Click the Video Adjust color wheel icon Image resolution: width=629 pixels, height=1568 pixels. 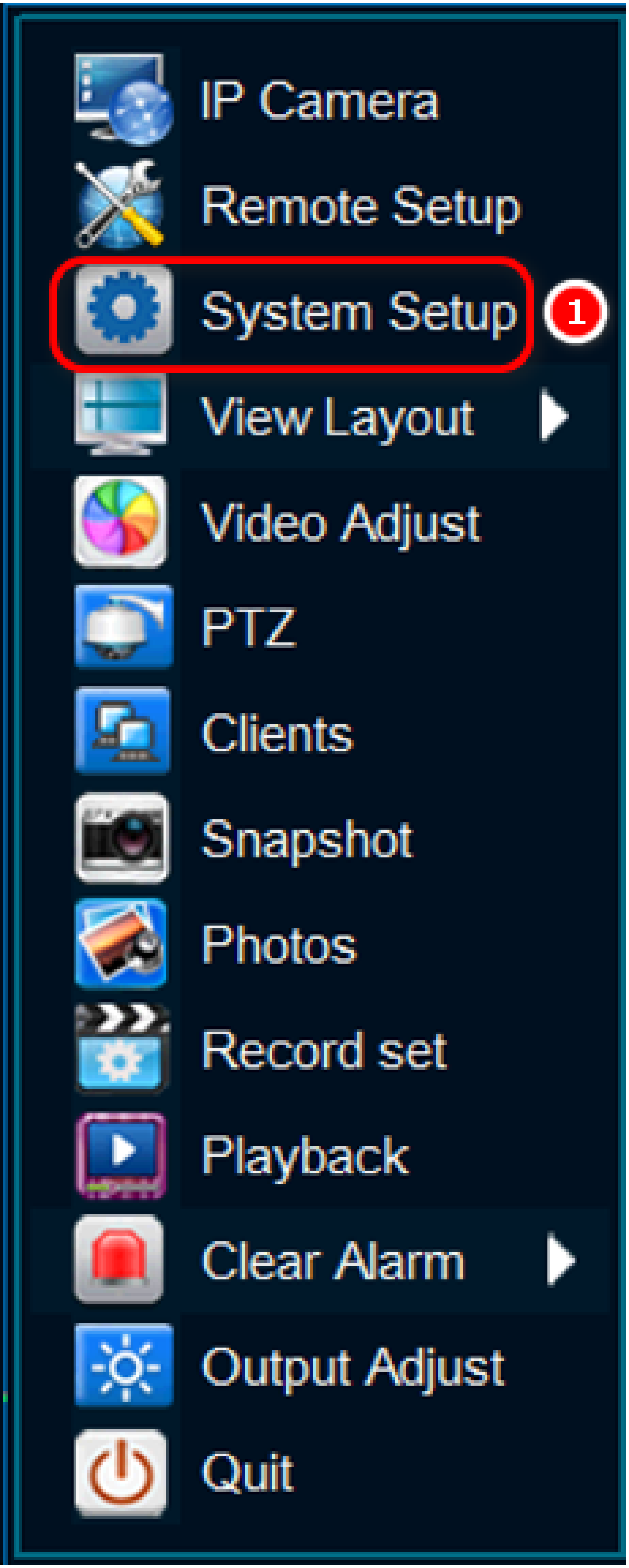coord(120,521)
